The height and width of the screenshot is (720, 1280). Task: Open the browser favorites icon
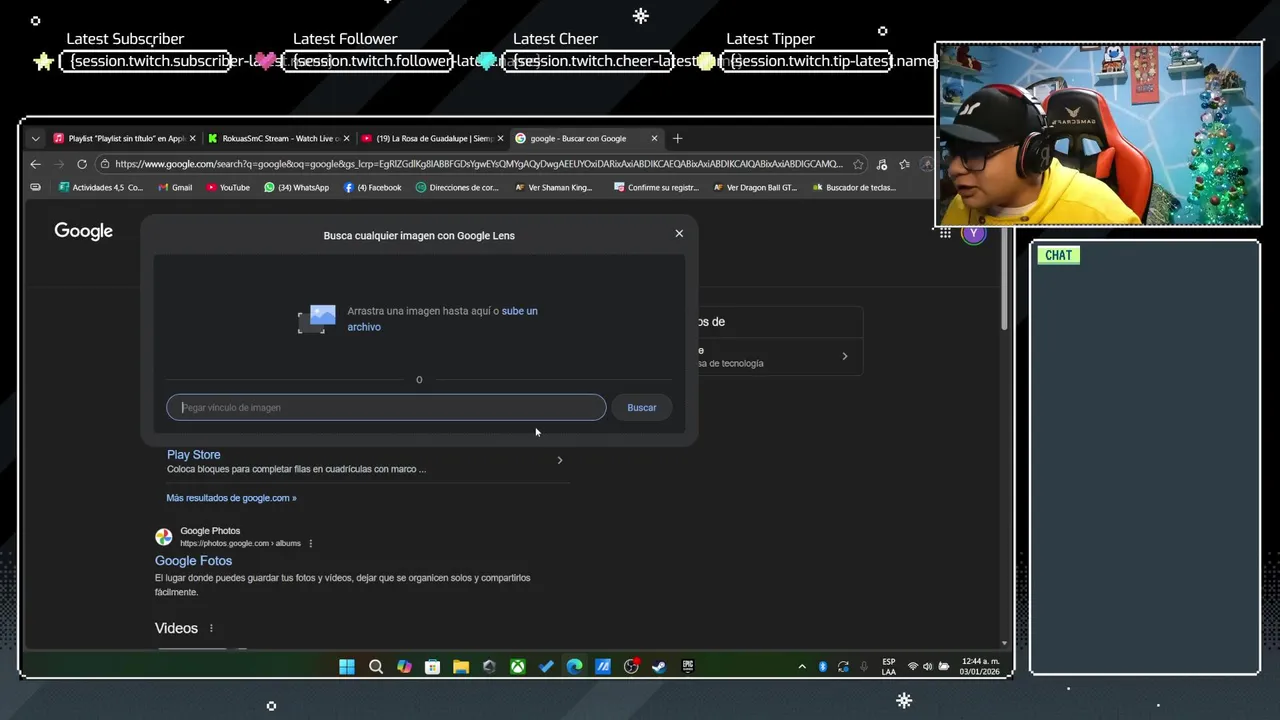[905, 164]
